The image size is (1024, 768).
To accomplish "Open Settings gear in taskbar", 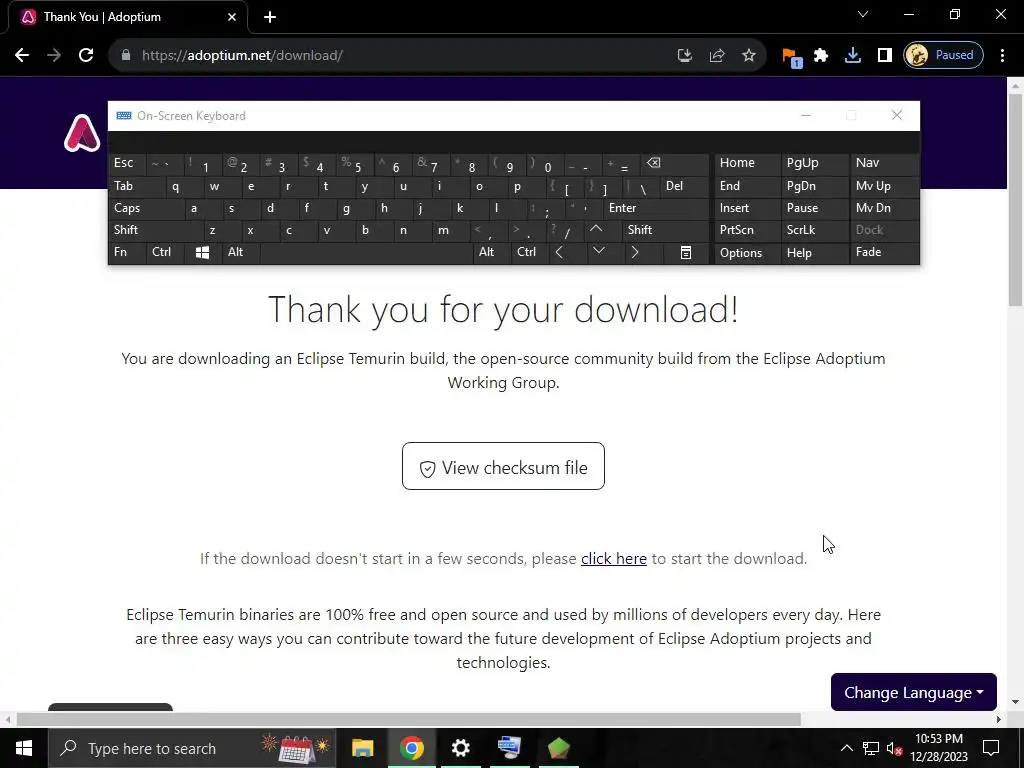I will click(x=460, y=748).
